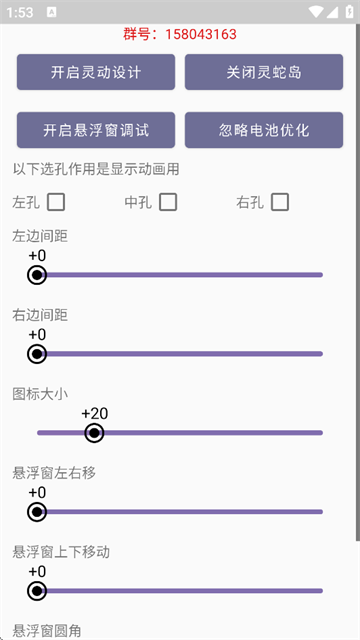Check the 中孔 checkbox

coord(168,202)
